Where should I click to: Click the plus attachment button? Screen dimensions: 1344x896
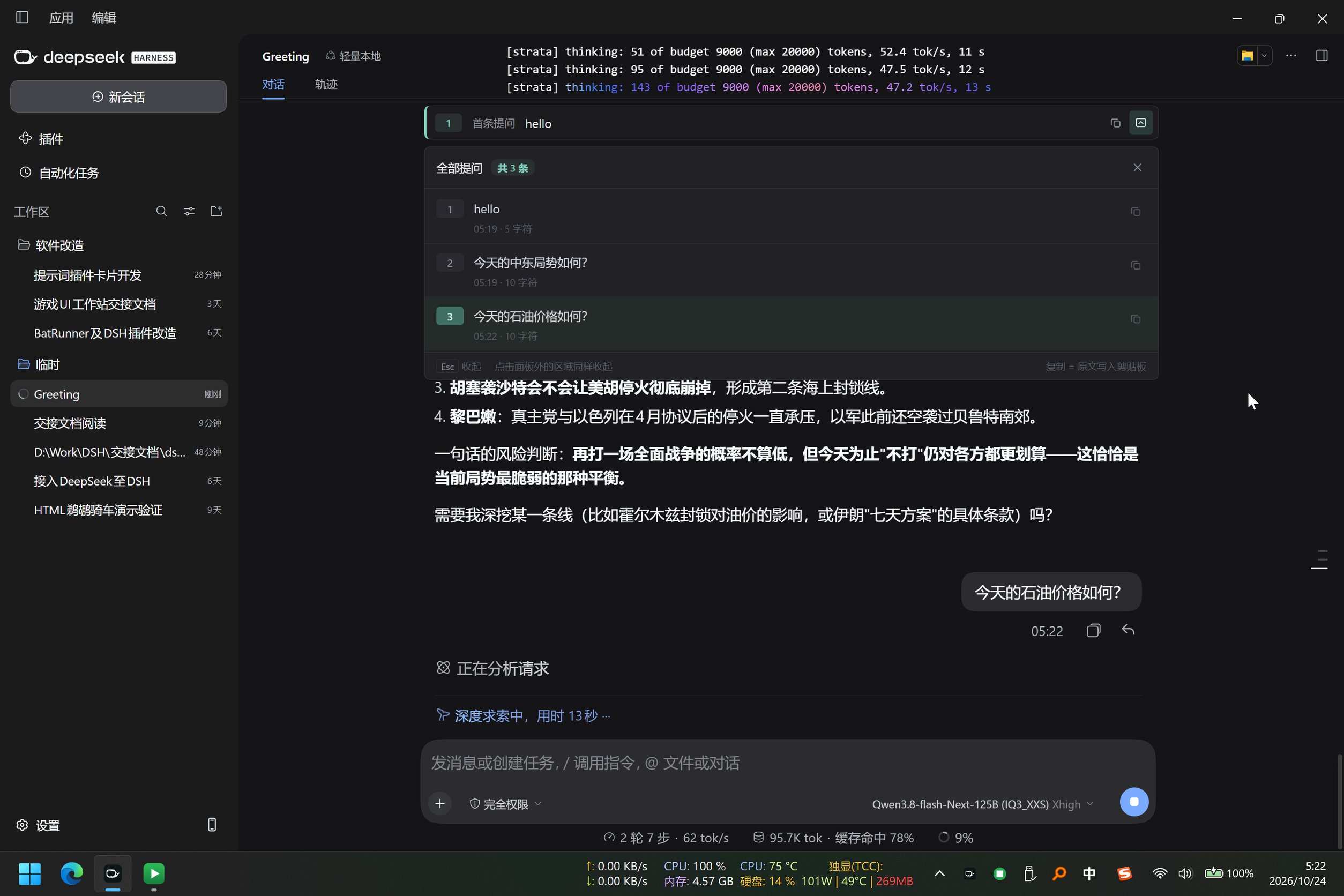pyautogui.click(x=439, y=804)
